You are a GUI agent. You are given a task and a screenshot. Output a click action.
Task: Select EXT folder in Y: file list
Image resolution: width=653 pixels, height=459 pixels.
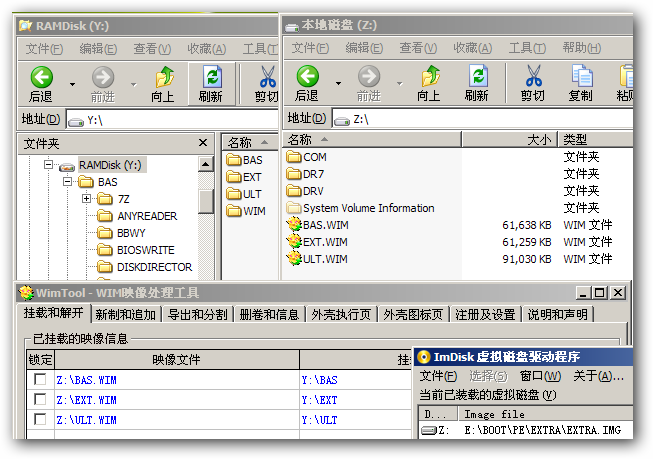tap(244, 177)
